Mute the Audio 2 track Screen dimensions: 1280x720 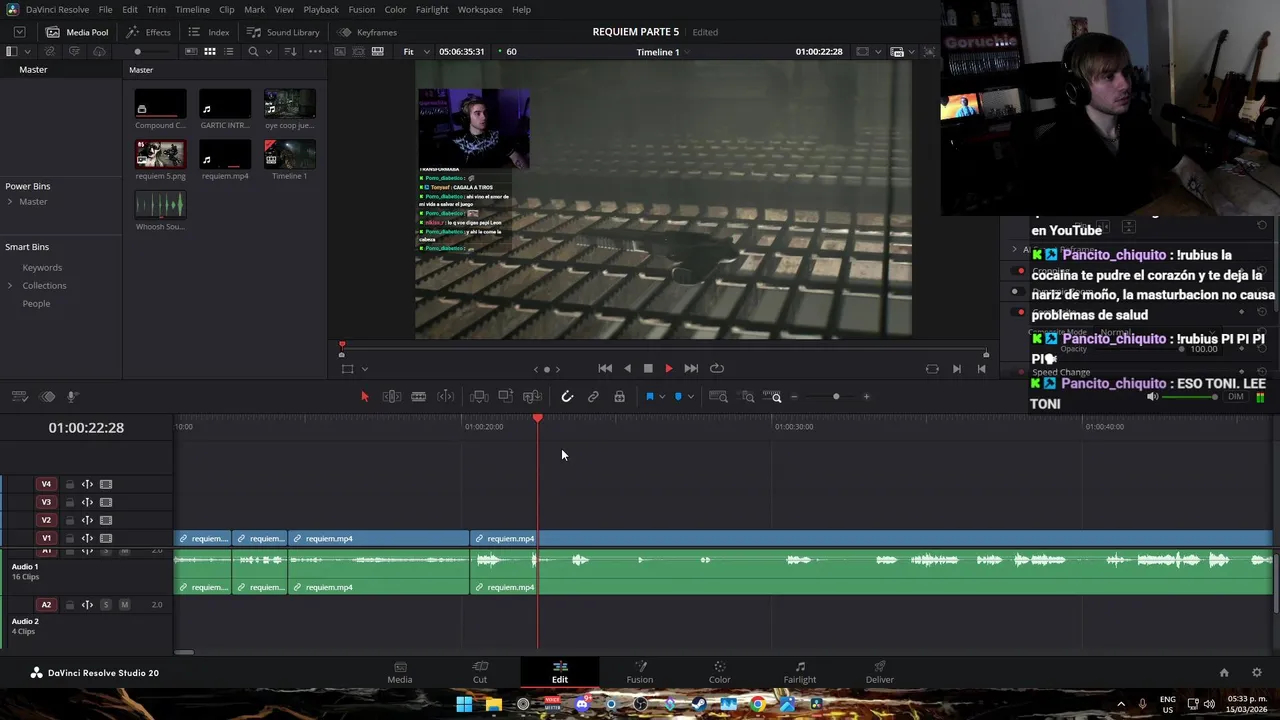[124, 605]
